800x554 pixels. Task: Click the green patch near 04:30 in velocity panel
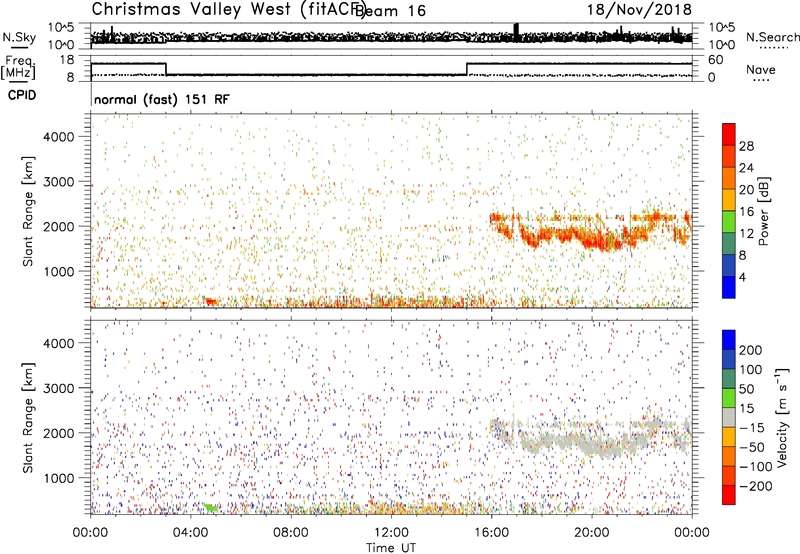[x=211, y=508]
